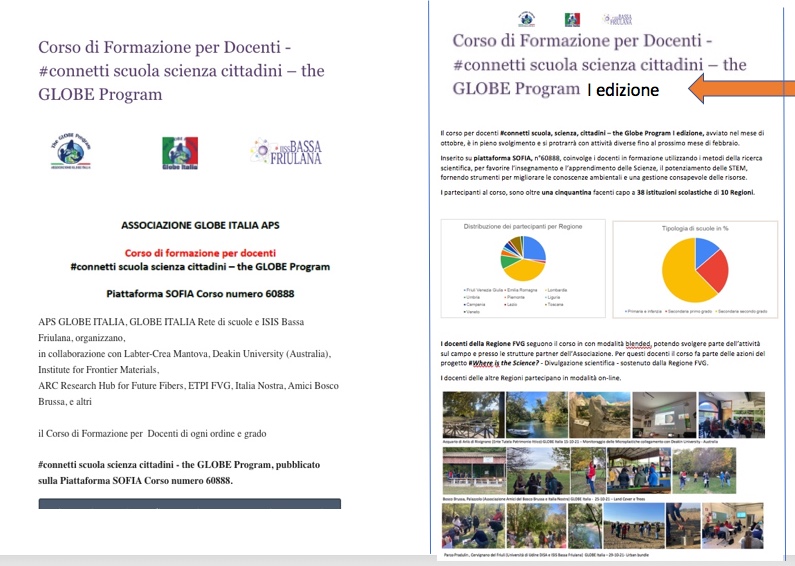Open the photo of people crouching on grass, third row
Screen dimensions: 795x566
tap(473, 526)
